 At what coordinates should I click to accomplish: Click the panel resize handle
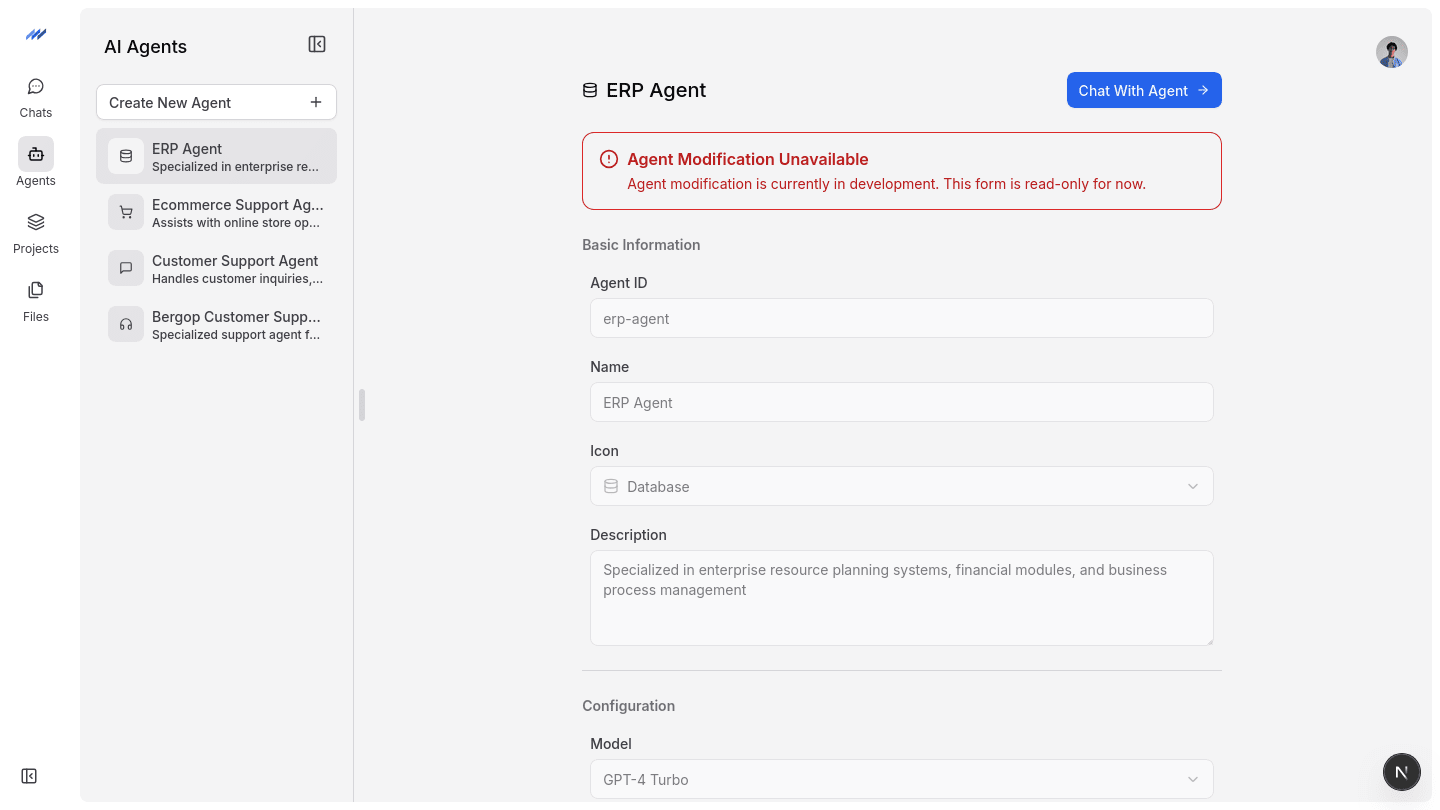362,405
